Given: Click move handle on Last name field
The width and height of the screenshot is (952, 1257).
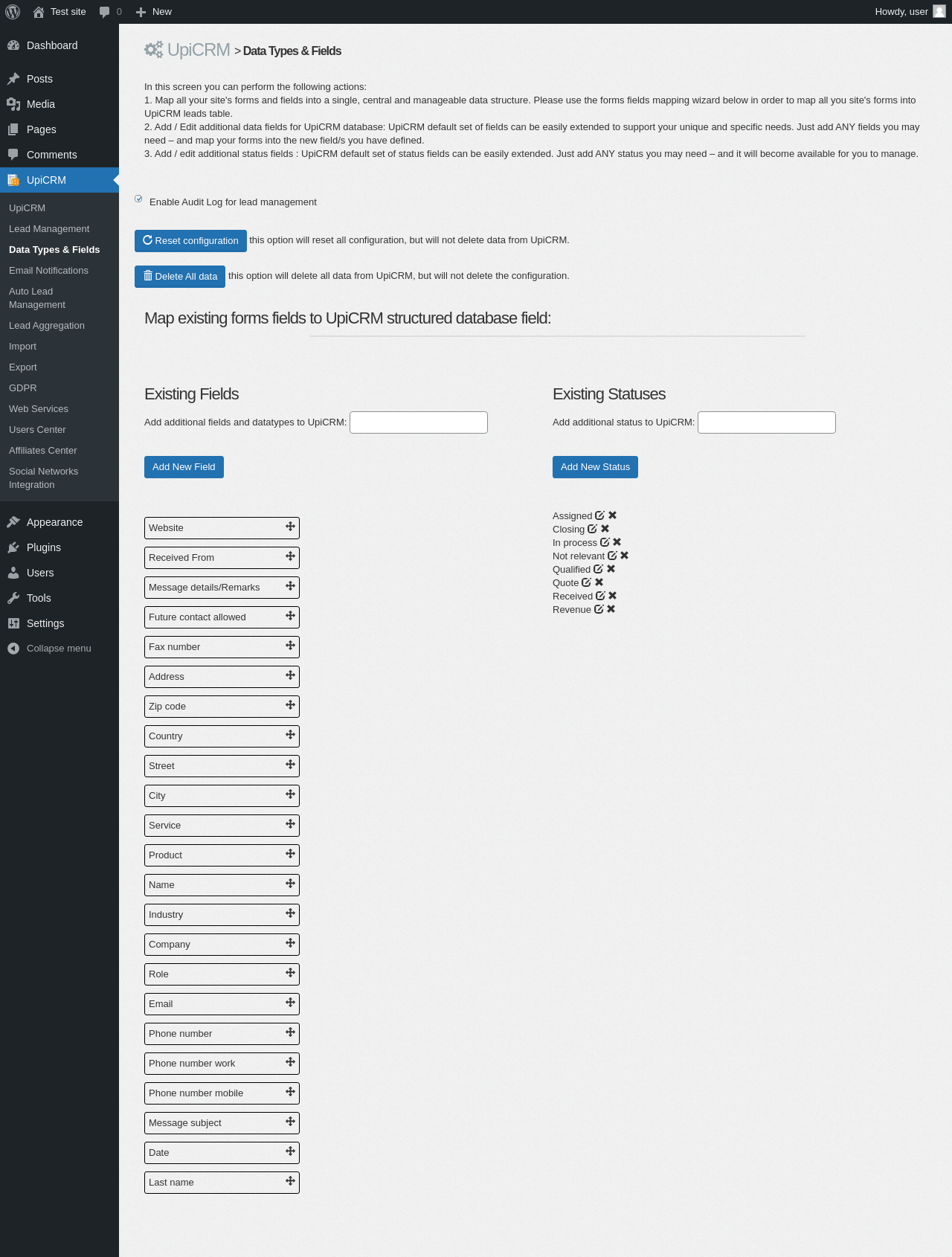Looking at the screenshot, I should [x=291, y=1181].
